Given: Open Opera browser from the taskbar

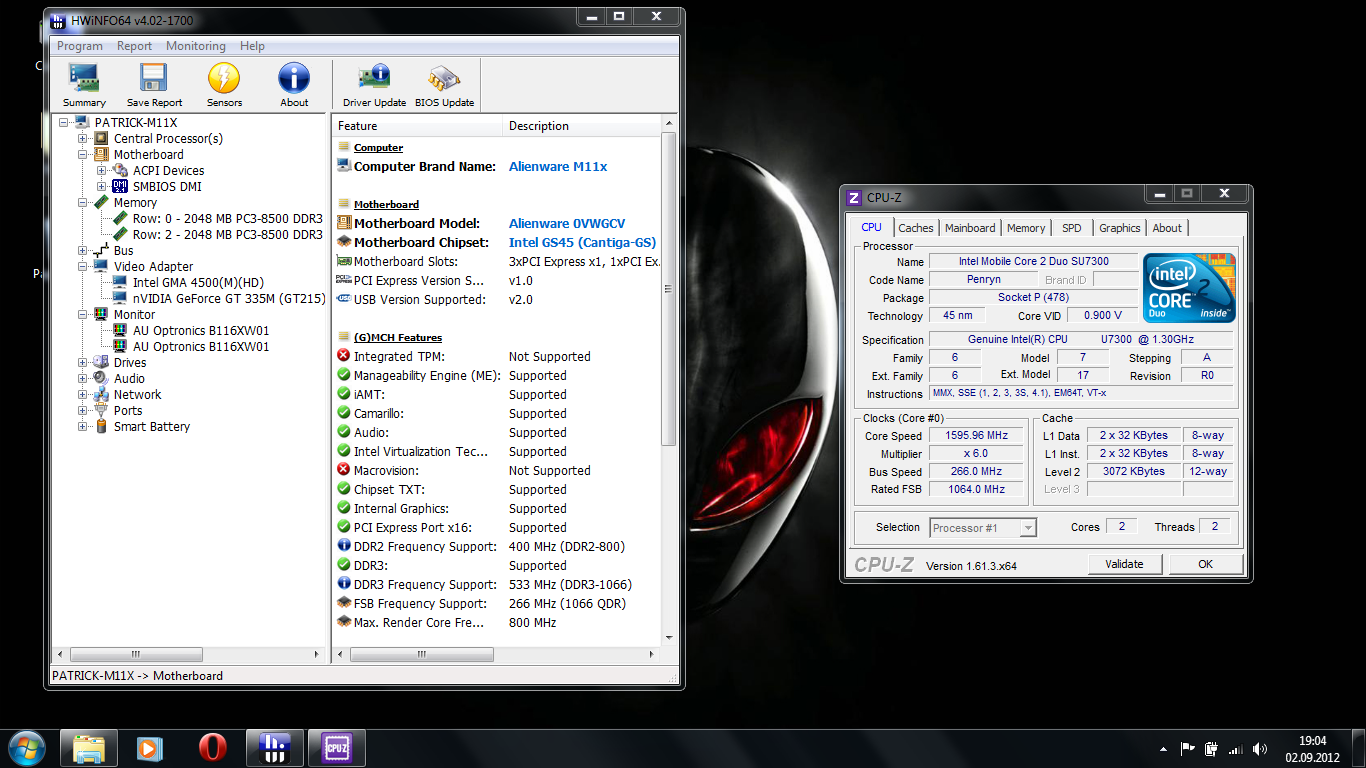Looking at the screenshot, I should pos(212,748).
